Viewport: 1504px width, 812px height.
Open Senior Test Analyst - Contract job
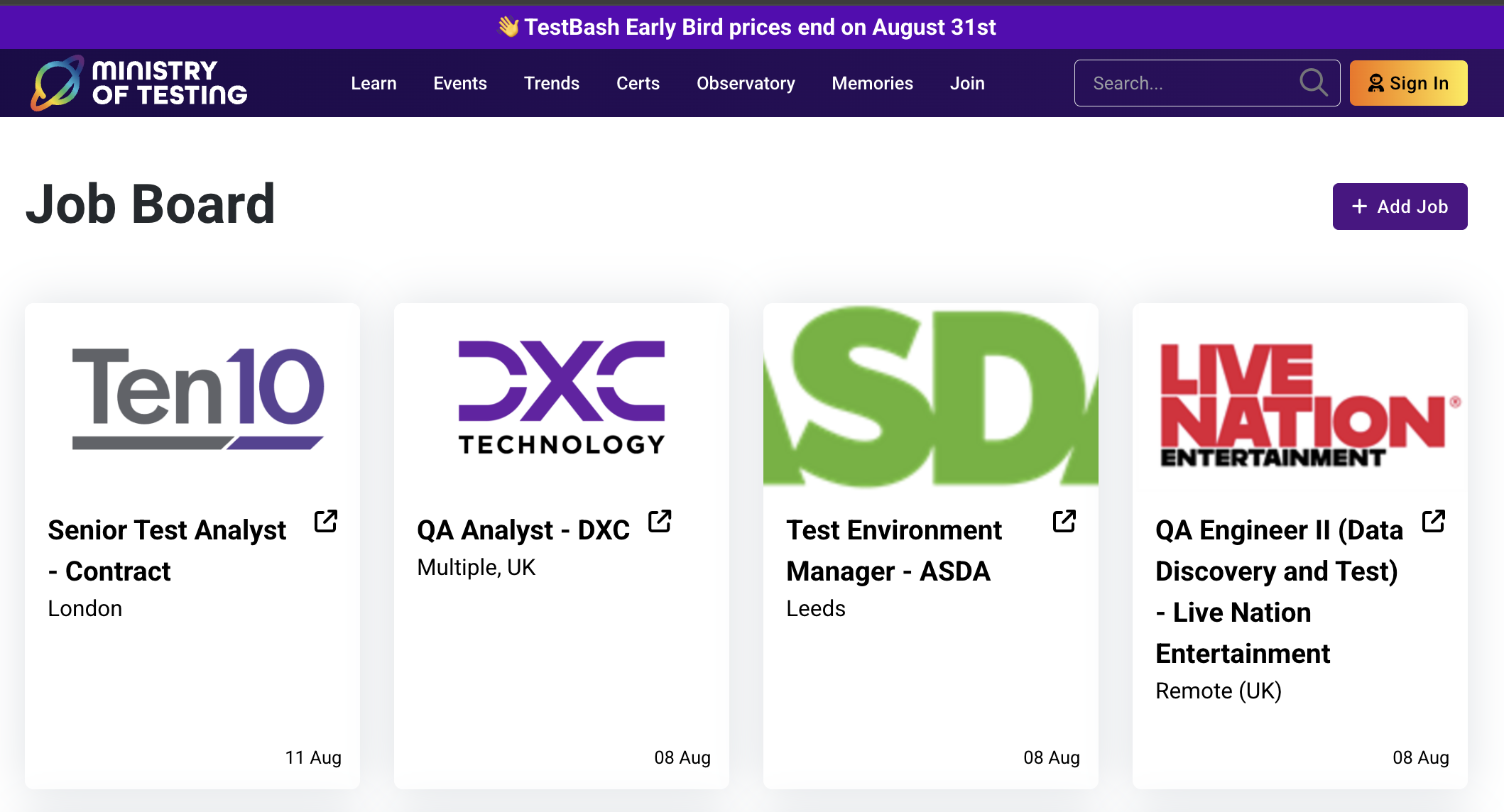coord(167,550)
